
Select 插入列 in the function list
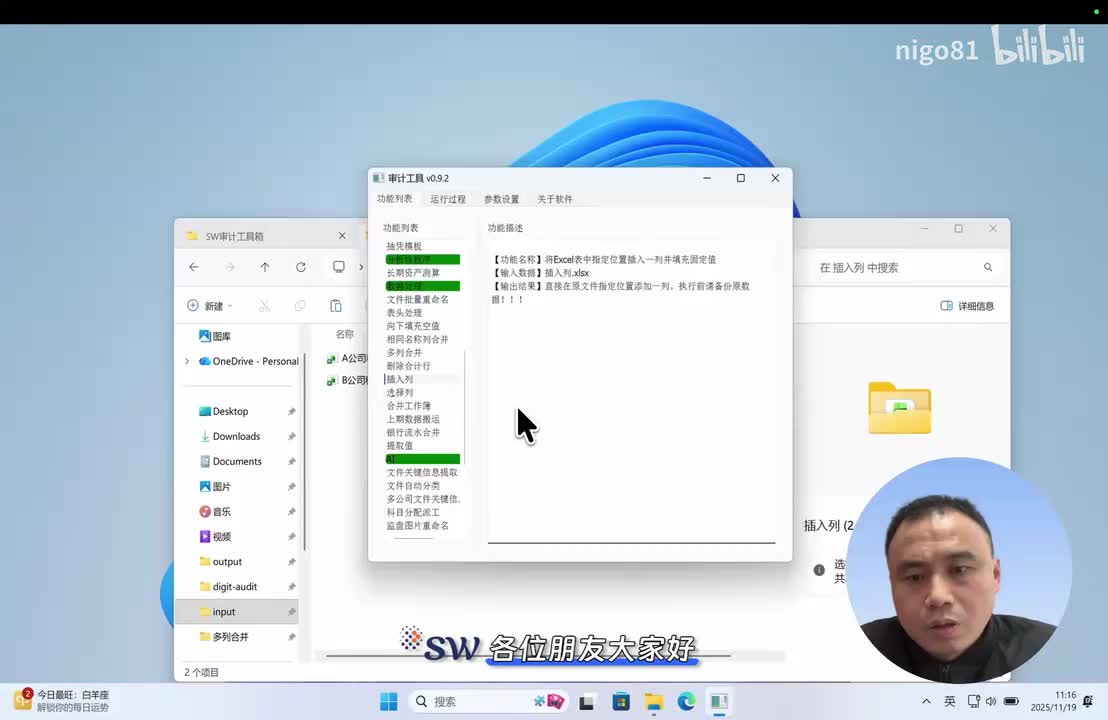coord(400,379)
